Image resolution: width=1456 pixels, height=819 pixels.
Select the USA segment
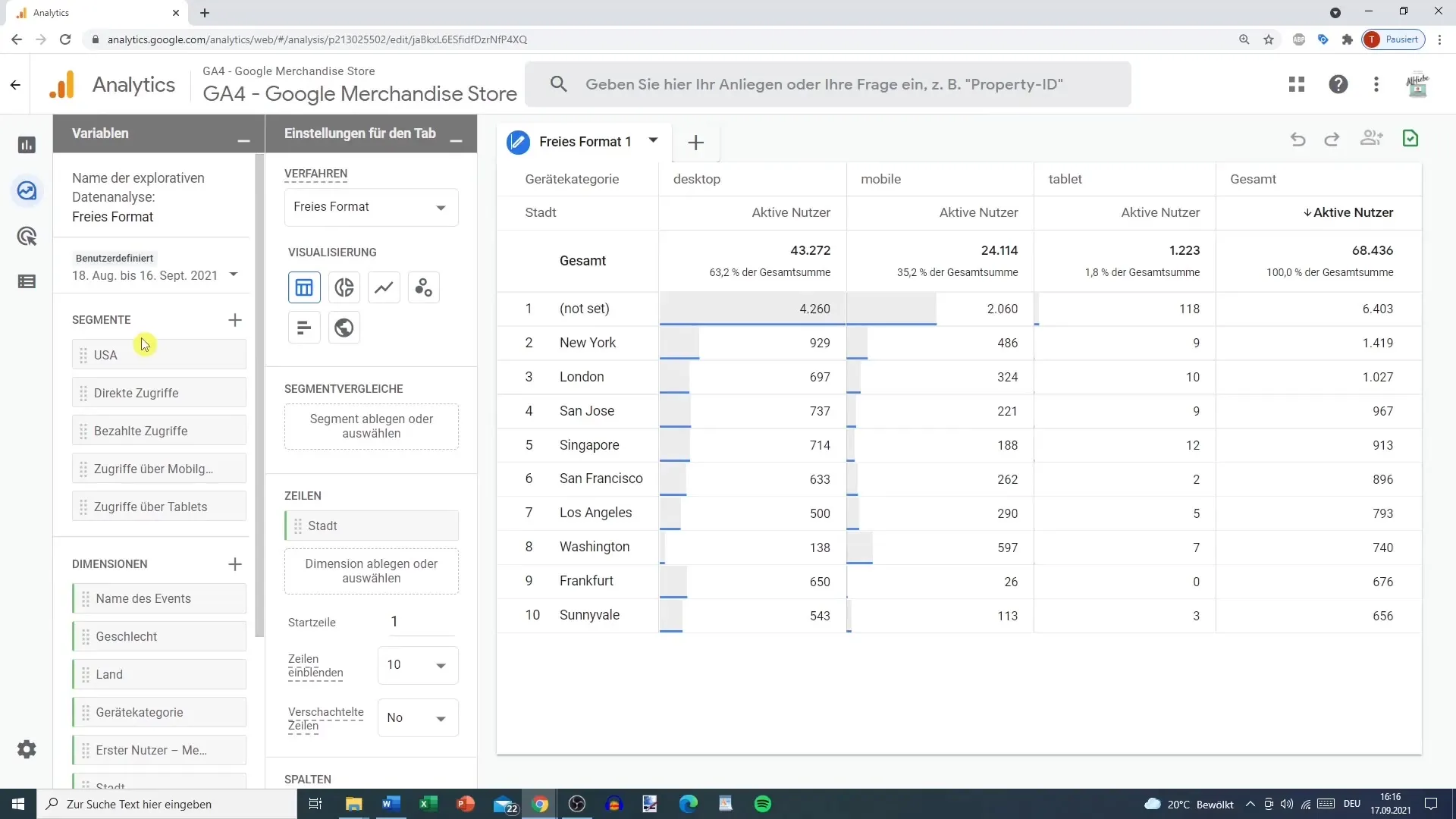pyautogui.click(x=159, y=355)
